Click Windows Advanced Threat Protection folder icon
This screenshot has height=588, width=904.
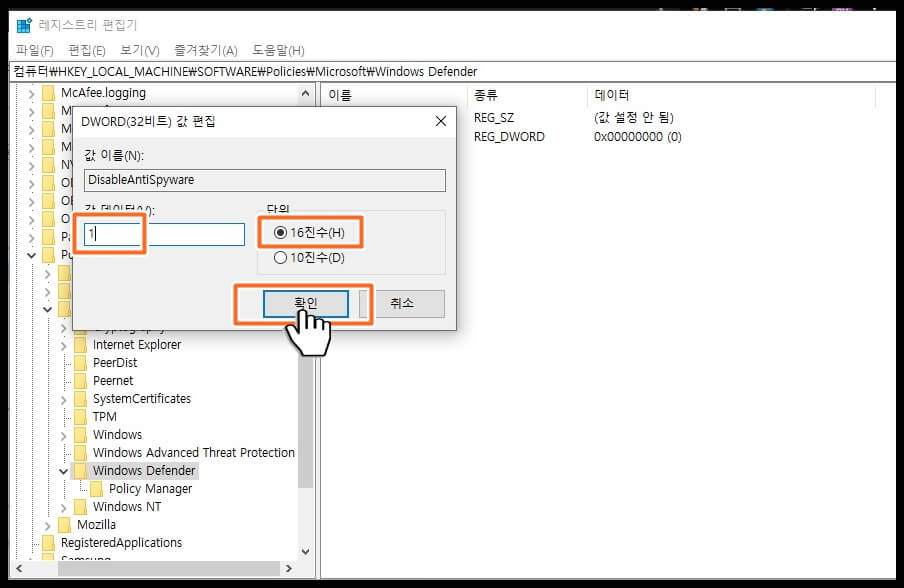point(81,453)
